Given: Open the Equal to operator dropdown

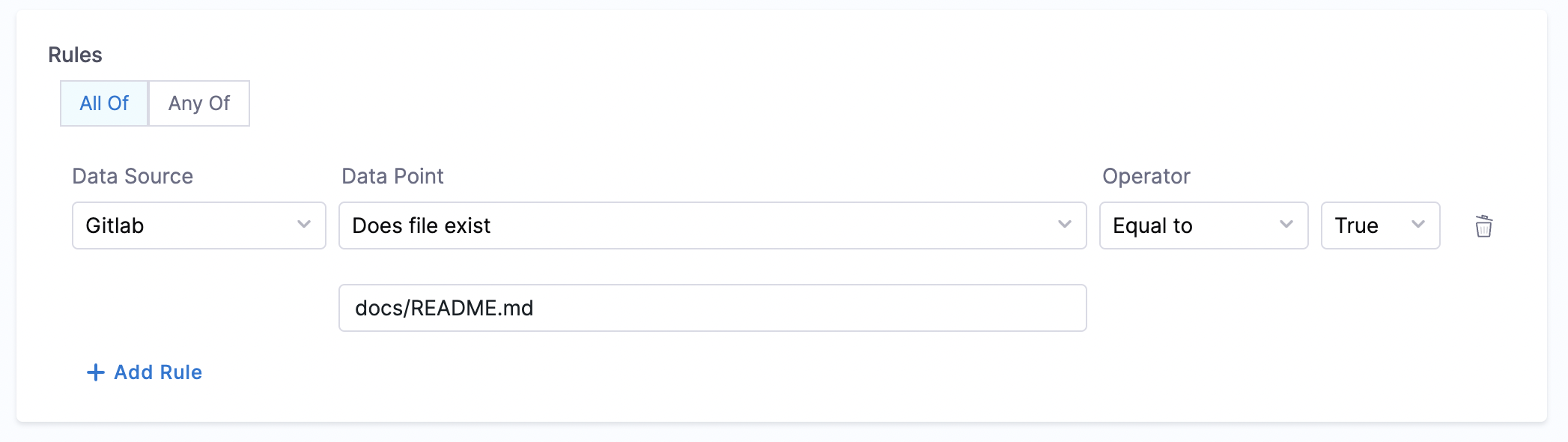Looking at the screenshot, I should (1203, 225).
